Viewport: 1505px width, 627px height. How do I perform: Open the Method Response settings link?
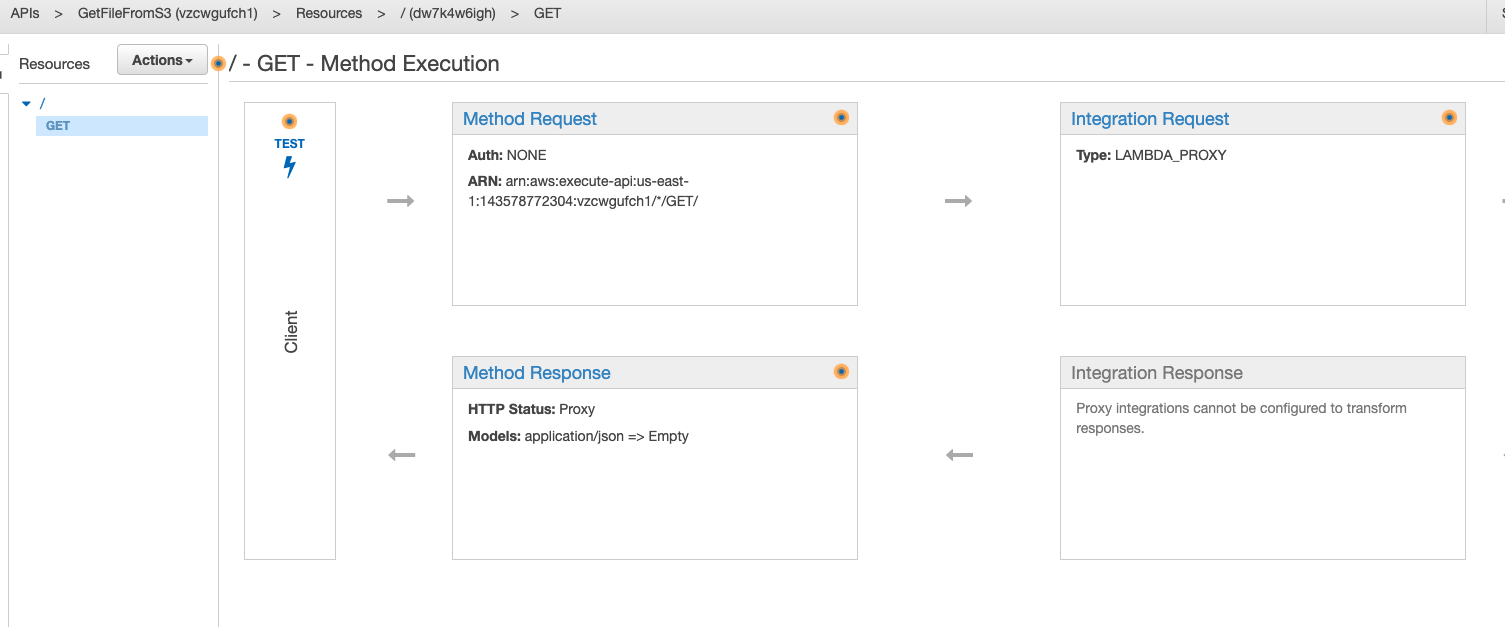(536, 373)
